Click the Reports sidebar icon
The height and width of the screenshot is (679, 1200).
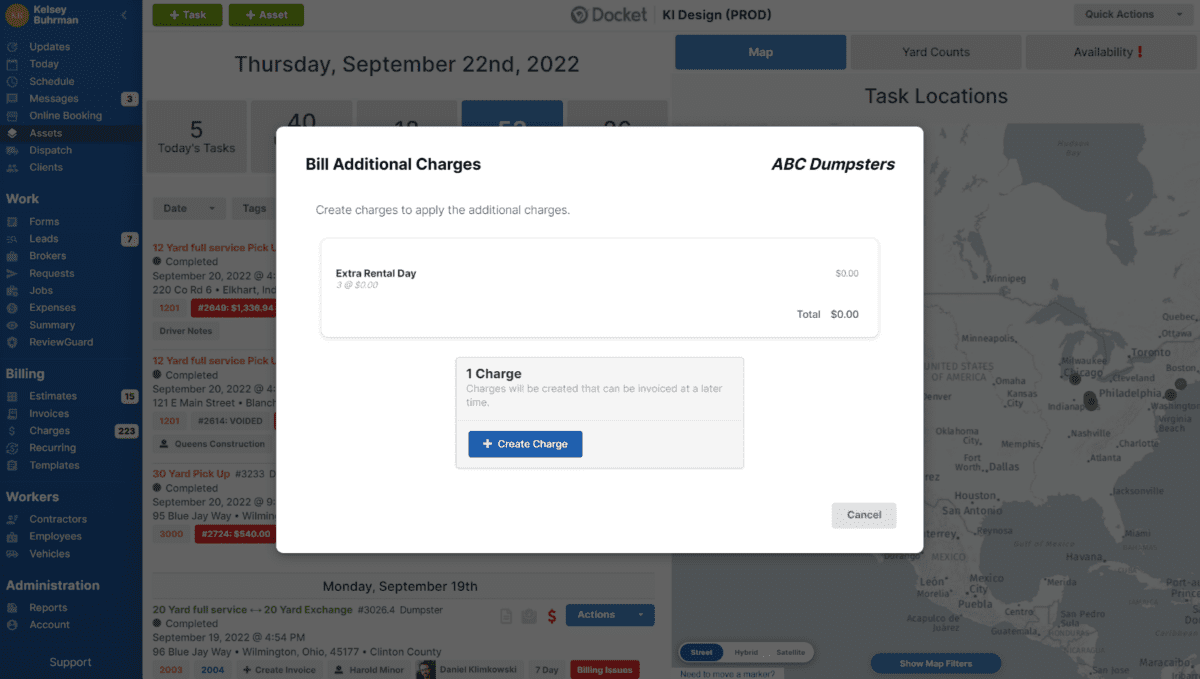coord(12,608)
